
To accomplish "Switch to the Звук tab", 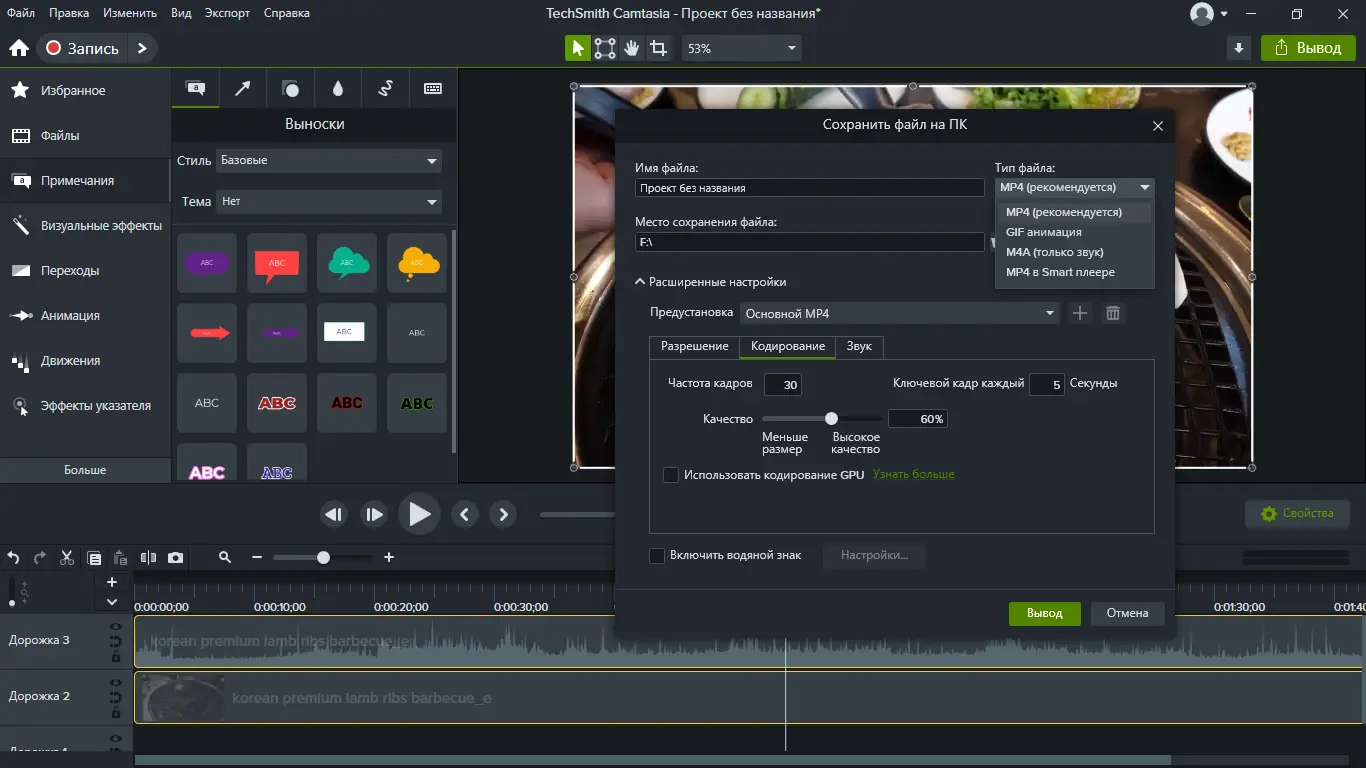I will pyautogui.click(x=859, y=346).
